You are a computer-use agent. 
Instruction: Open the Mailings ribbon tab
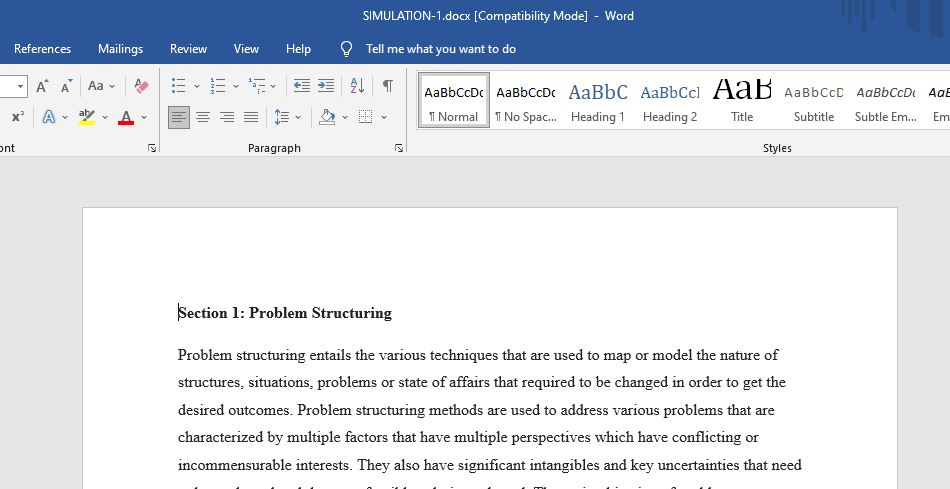click(x=121, y=49)
